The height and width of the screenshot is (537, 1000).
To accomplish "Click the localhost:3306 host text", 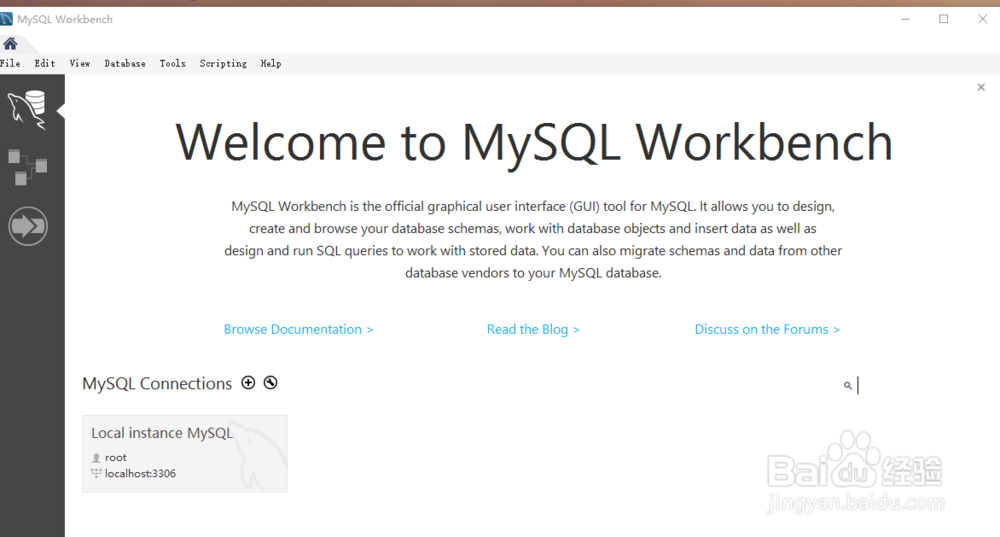I will tap(140, 473).
